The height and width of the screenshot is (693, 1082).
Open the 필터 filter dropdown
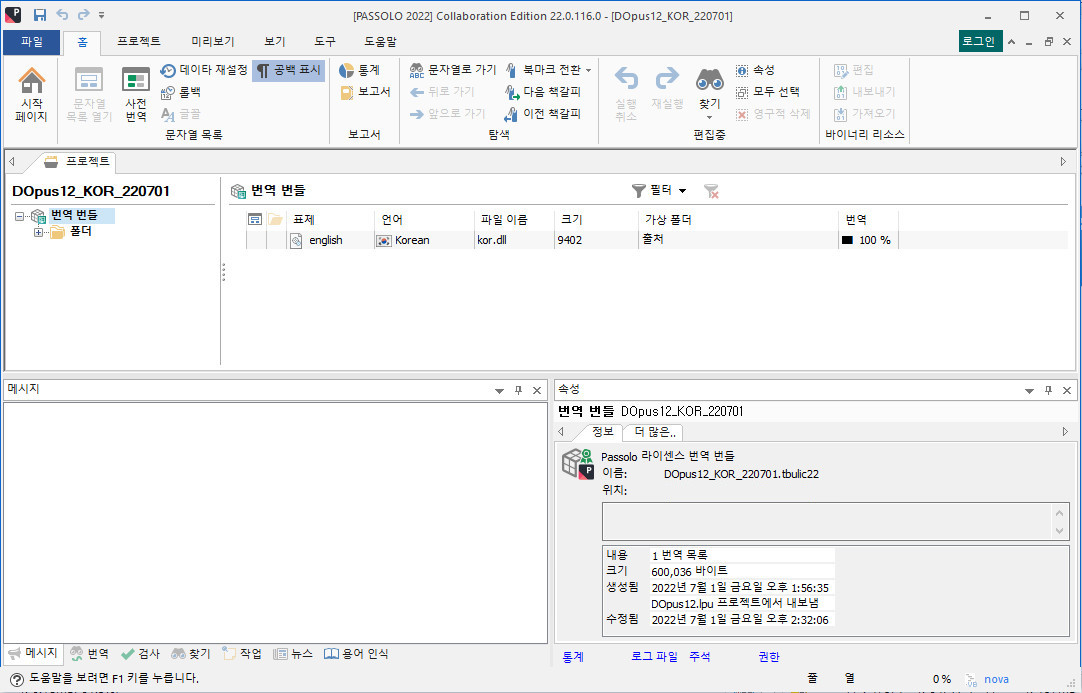[660, 191]
